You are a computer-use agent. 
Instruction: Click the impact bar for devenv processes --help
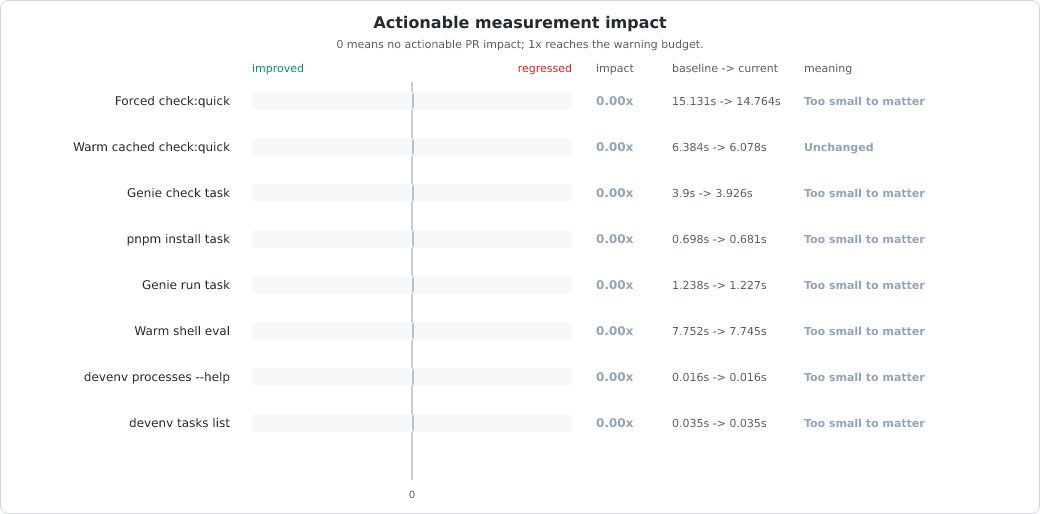click(x=412, y=377)
